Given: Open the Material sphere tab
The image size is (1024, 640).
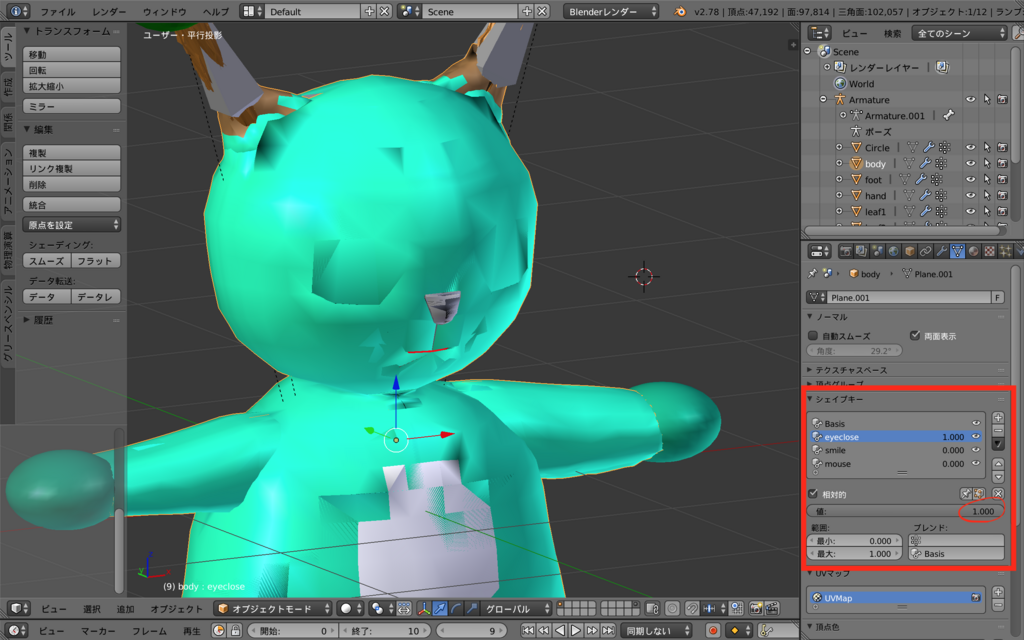Looking at the screenshot, I should point(974,251).
